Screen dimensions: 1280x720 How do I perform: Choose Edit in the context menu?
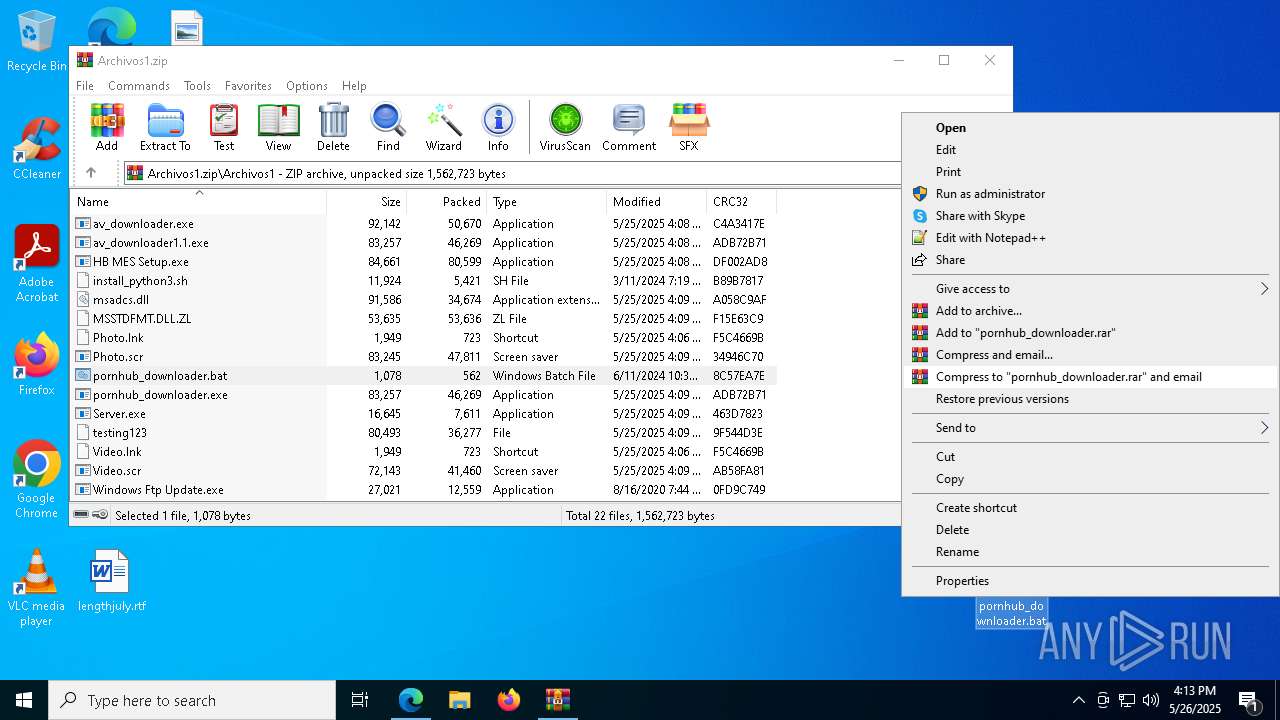(1090, 150)
